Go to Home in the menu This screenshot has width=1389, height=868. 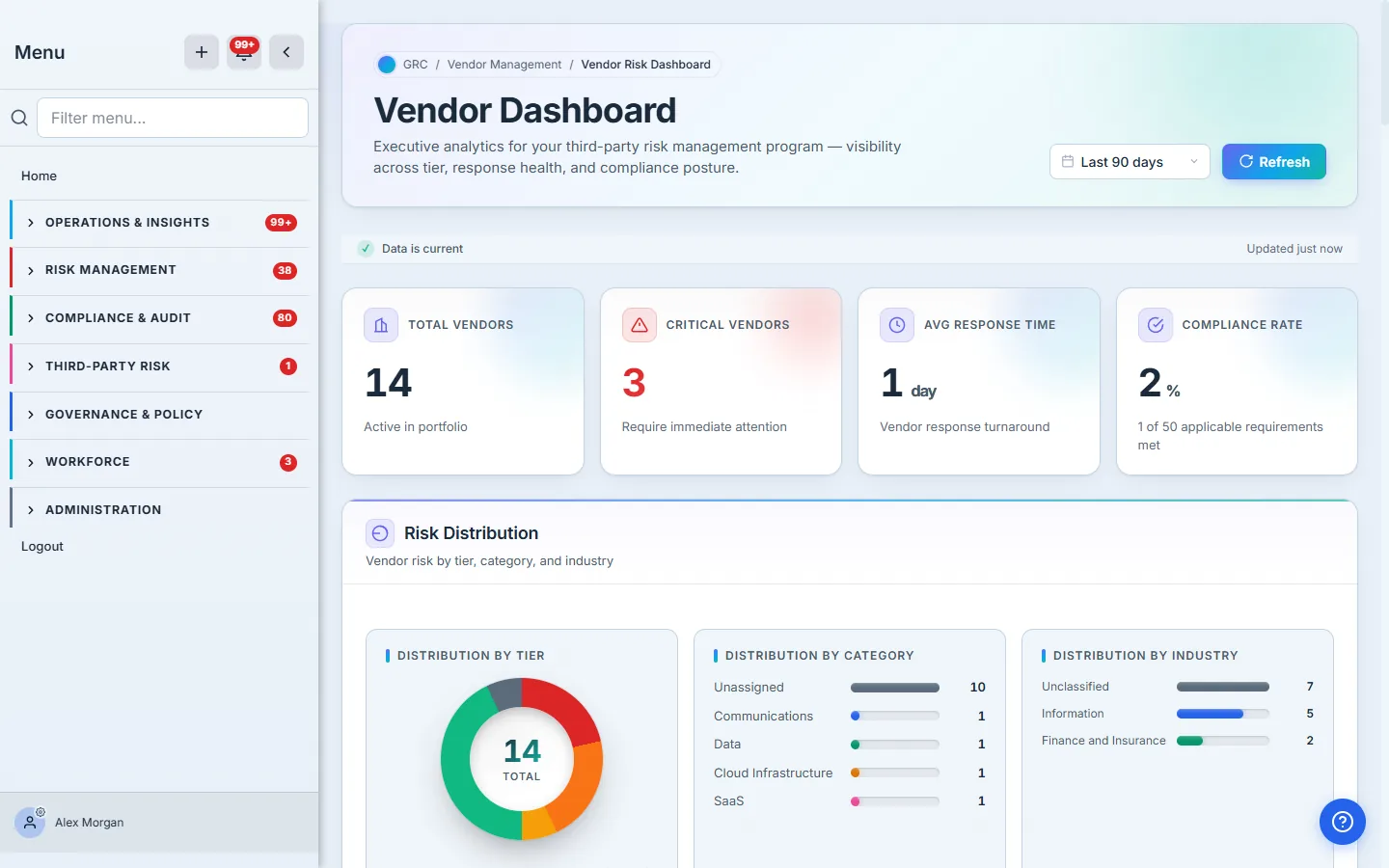pyautogui.click(x=39, y=176)
